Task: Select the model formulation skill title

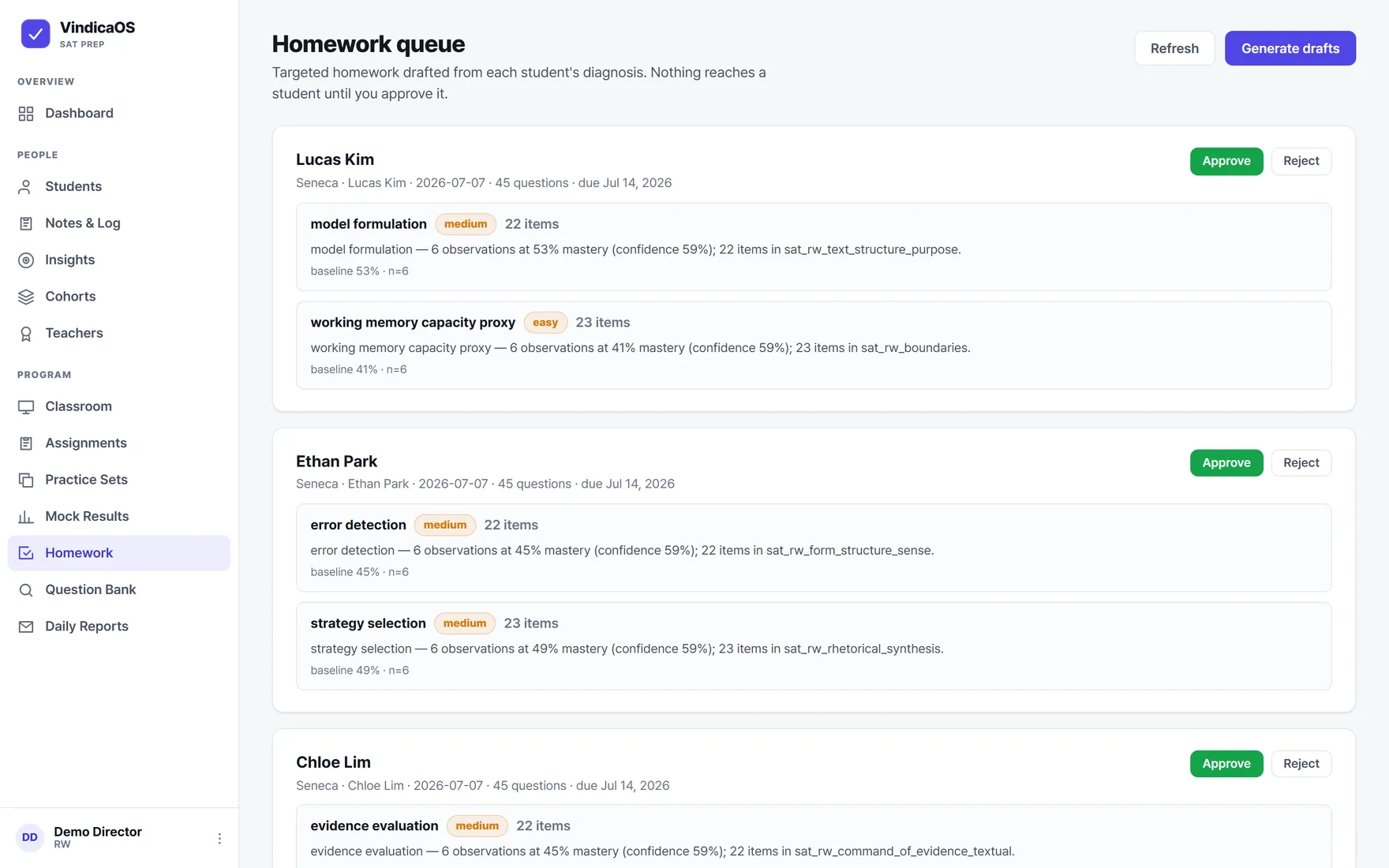Action: (x=369, y=224)
